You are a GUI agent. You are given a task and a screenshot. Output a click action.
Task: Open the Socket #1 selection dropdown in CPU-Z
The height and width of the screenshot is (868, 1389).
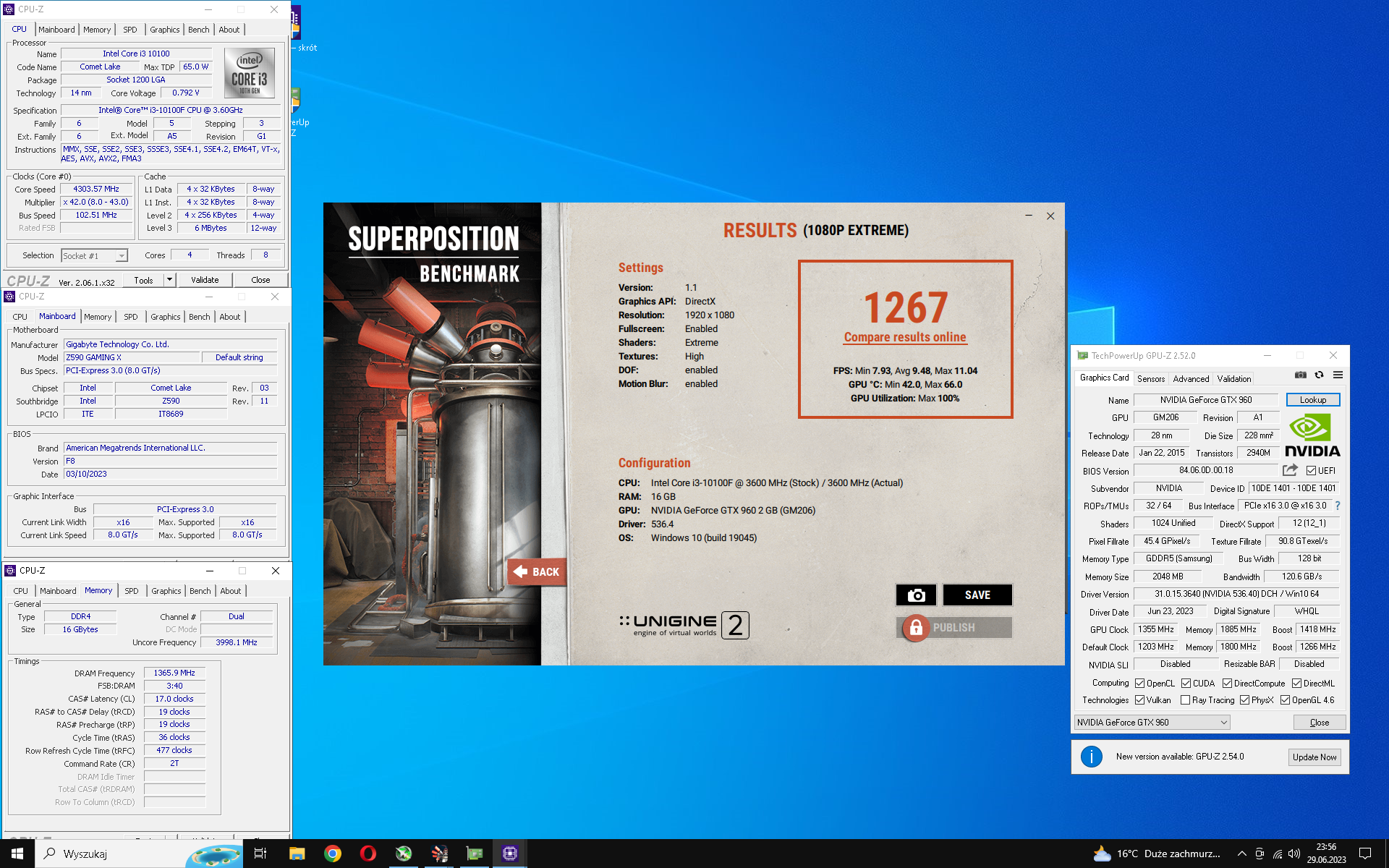click(94, 256)
